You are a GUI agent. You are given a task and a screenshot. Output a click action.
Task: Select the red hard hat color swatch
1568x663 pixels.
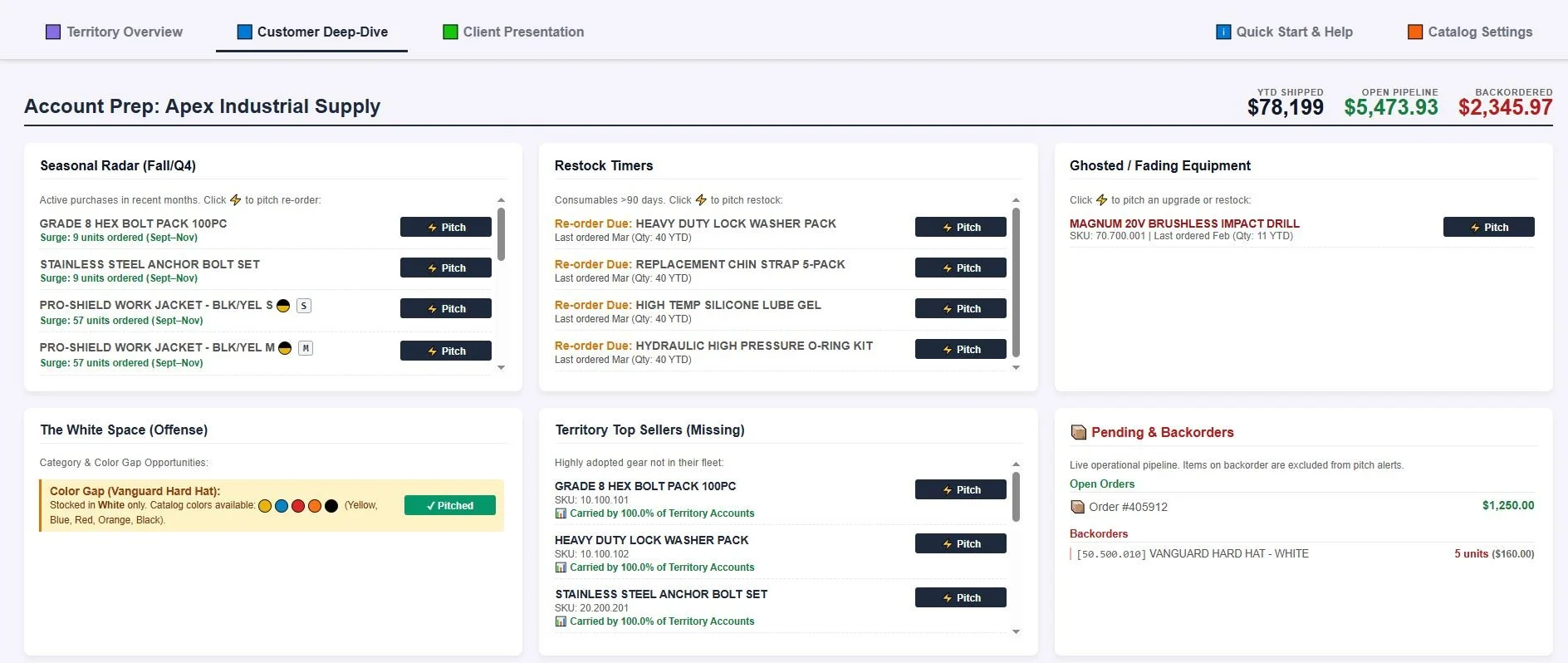[x=298, y=506]
